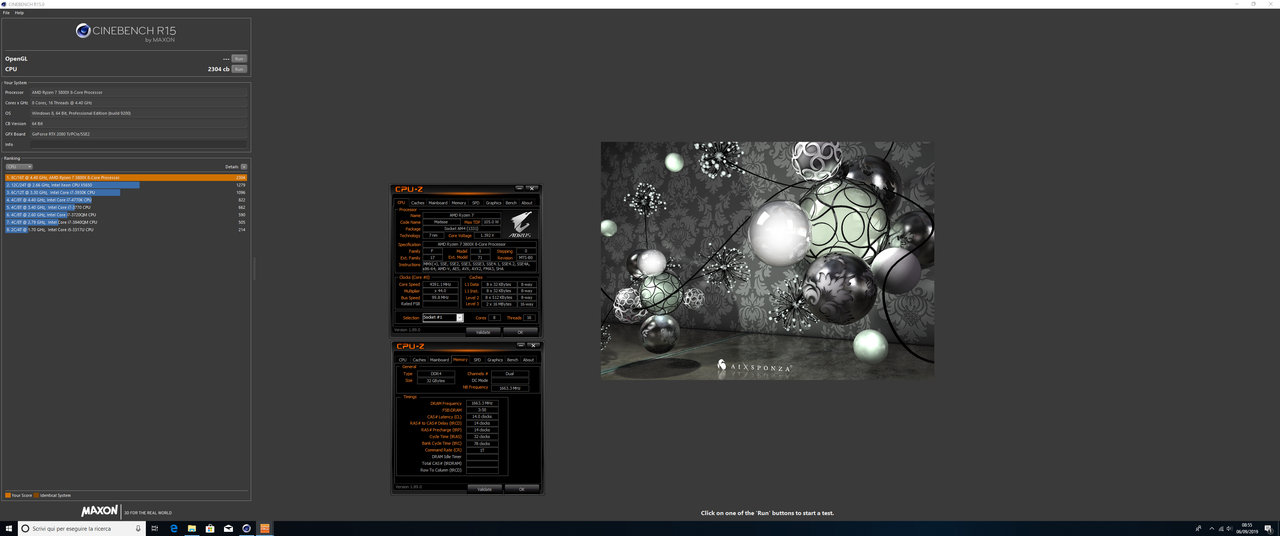1280x536 pixels.
Task: Select ranking row AMD Ryzen 7 3800X
Action: [x=126, y=177]
